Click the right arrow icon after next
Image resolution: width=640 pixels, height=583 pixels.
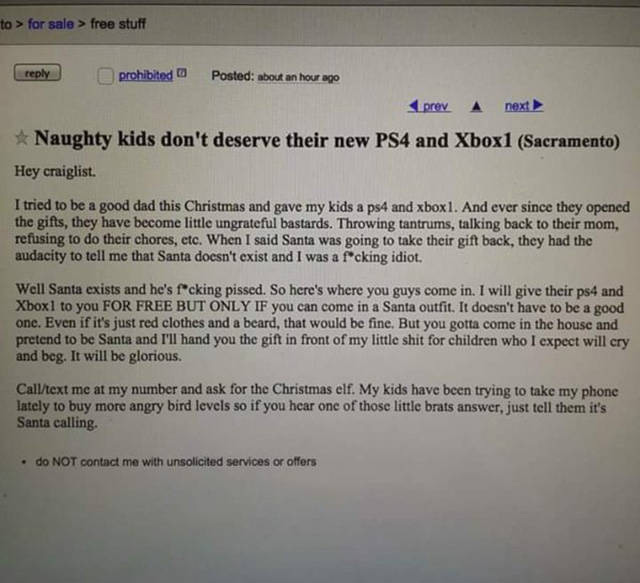point(538,105)
